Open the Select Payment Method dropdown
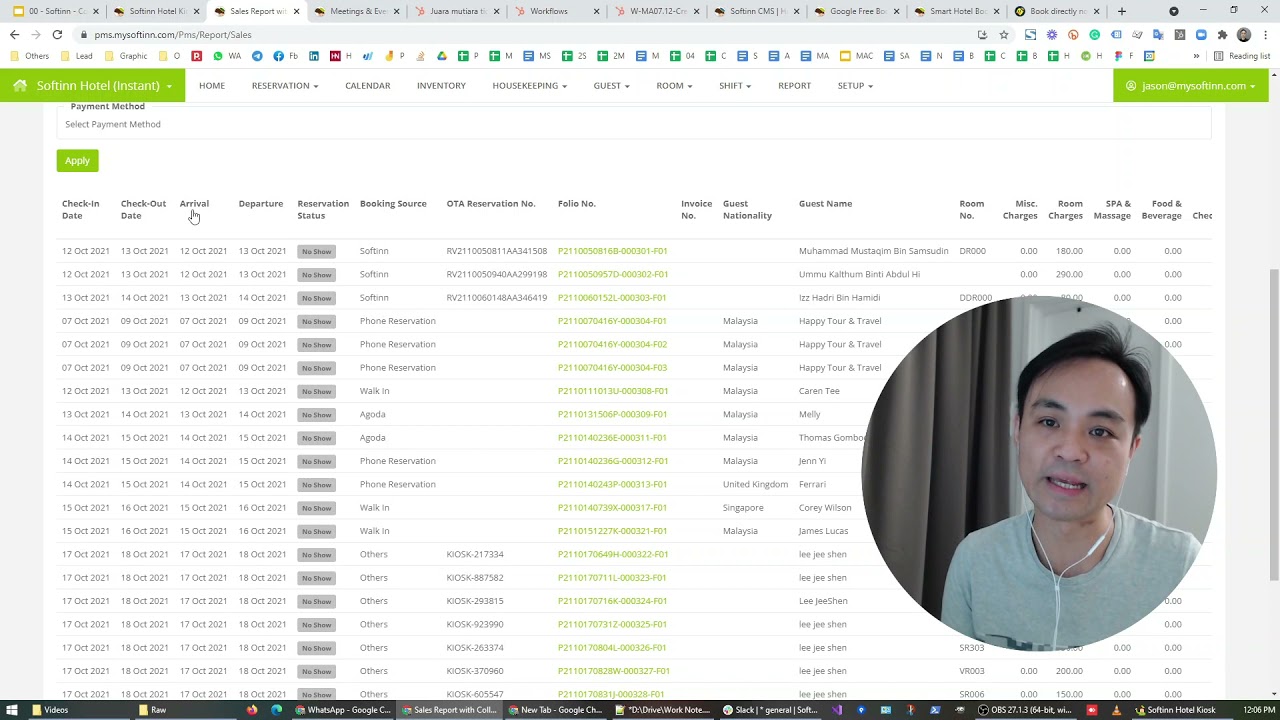This screenshot has width=1280, height=720. click(634, 124)
